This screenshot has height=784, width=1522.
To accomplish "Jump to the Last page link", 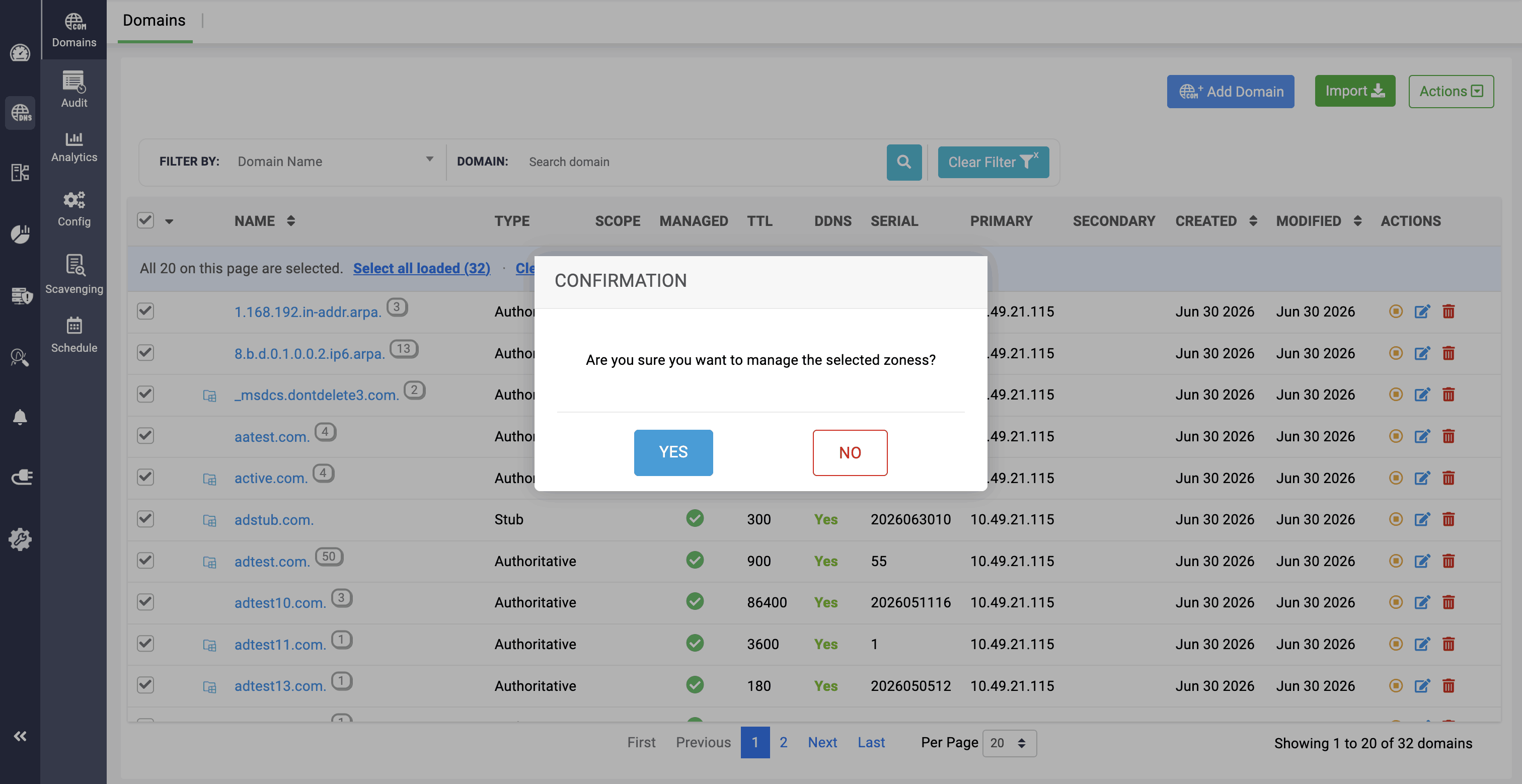I will click(871, 742).
